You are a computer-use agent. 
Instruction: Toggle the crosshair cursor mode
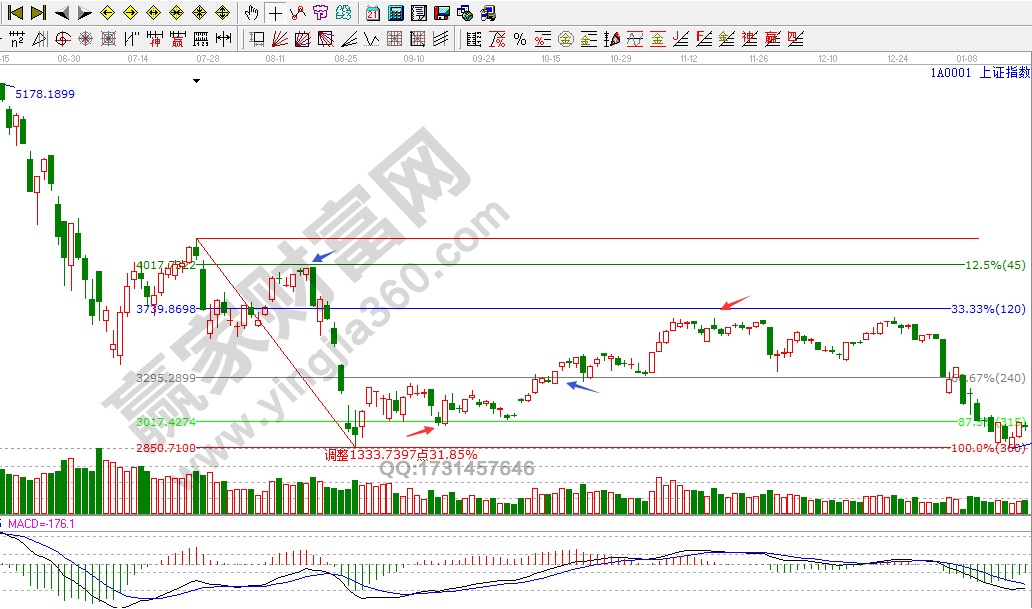click(x=274, y=13)
